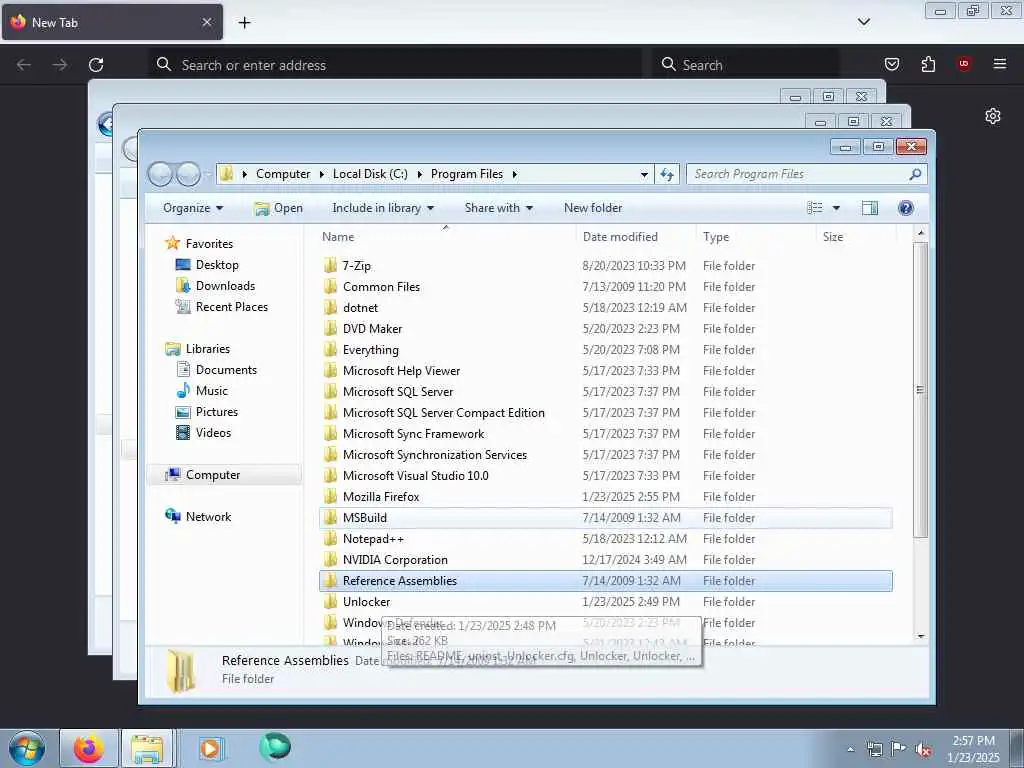The image size is (1024, 768).
Task: Select Computer in navigation pane
Action: 213,475
